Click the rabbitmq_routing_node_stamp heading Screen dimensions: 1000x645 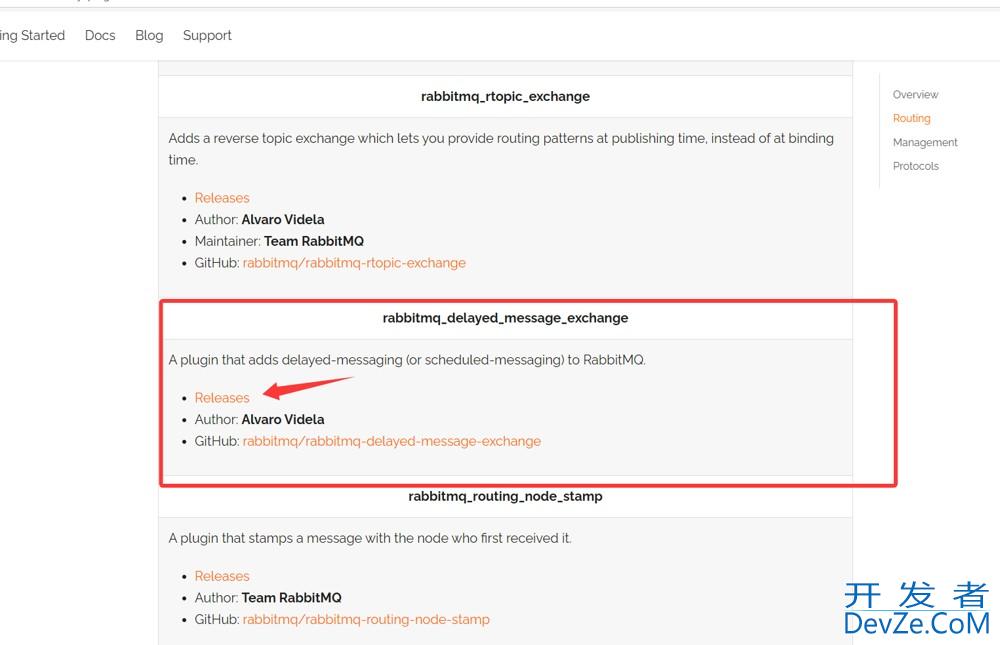pos(505,496)
